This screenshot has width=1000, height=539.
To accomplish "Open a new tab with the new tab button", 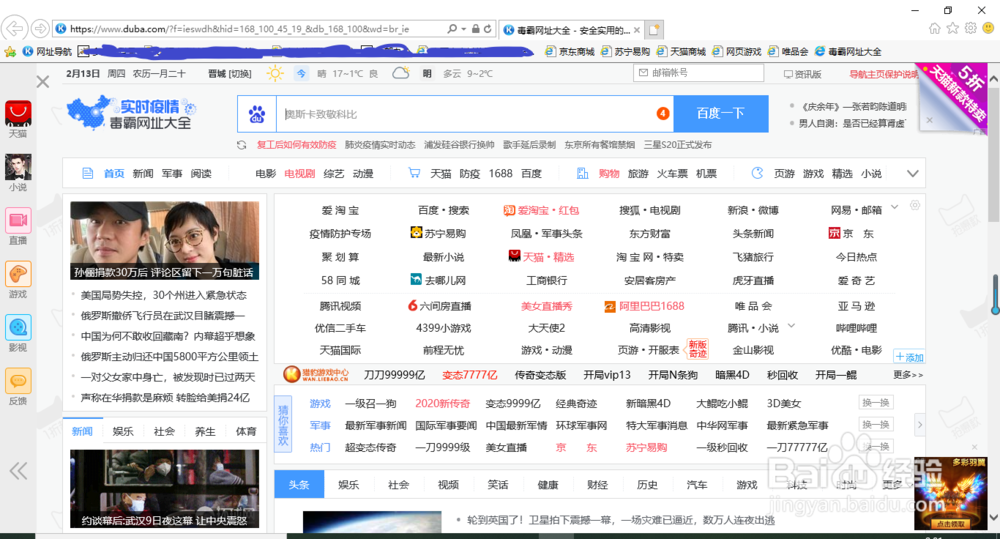I will click(654, 29).
